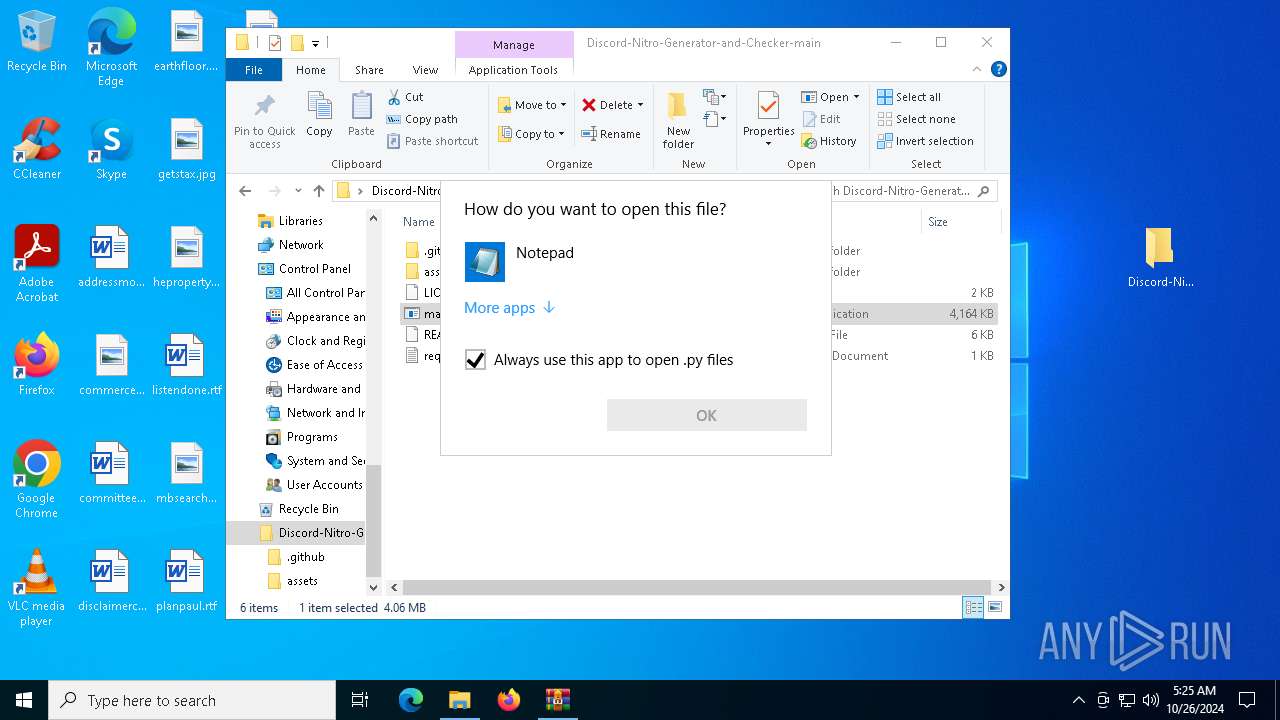The width and height of the screenshot is (1280, 720).
Task: Switch to the Home ribbon tab
Action: (x=310, y=70)
